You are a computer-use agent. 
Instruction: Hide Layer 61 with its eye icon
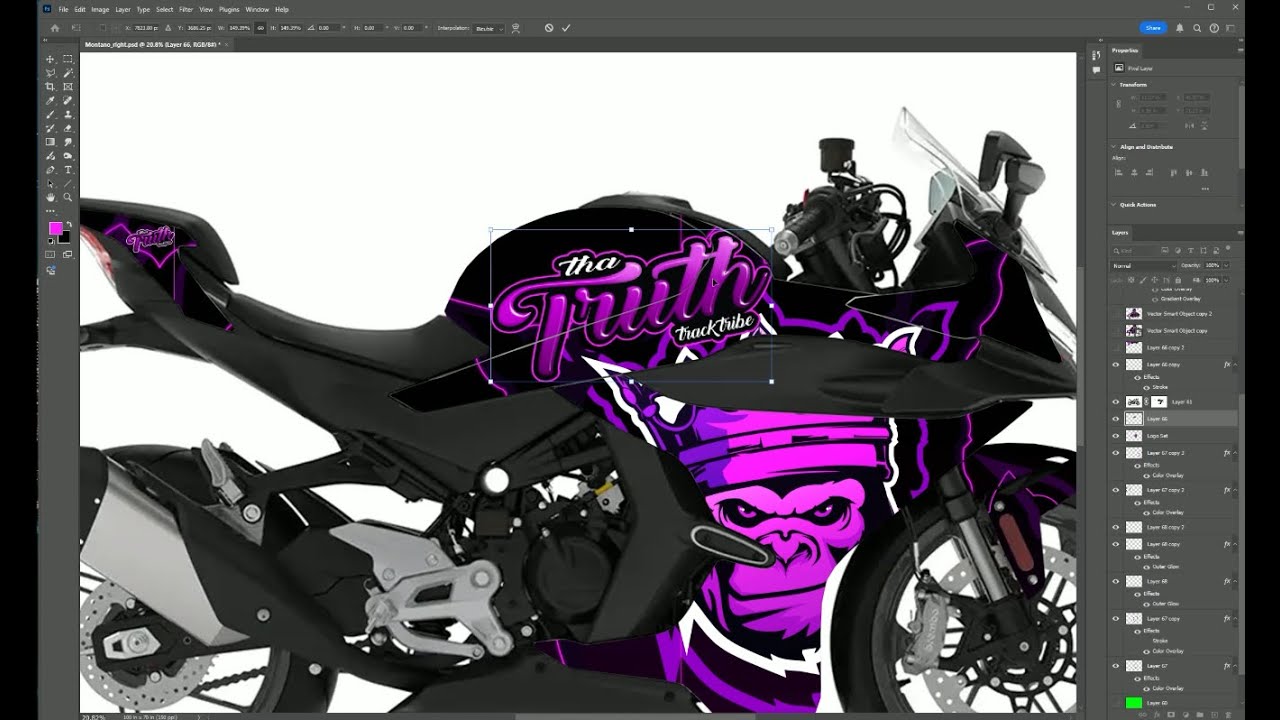(1116, 402)
